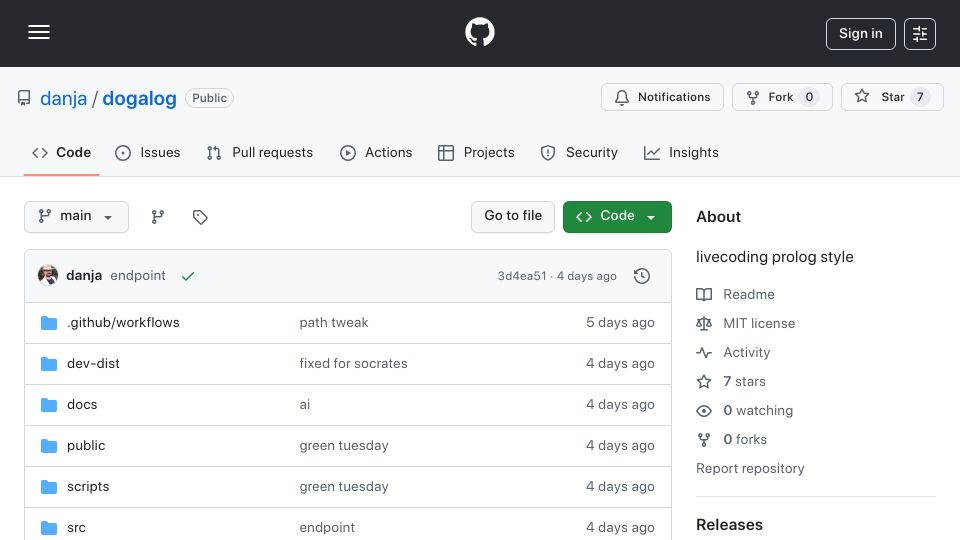Screen dimensions: 960x540
Task: Open the docs folder
Action: pos(82,405)
